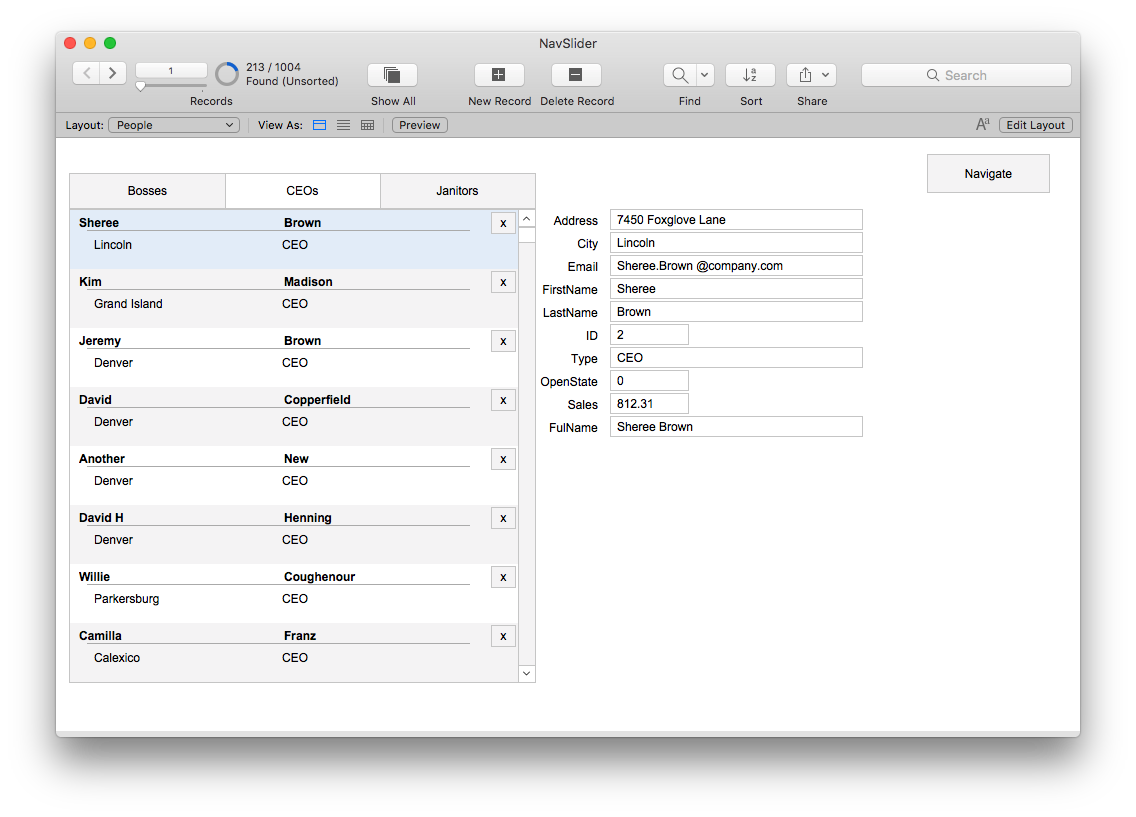Remove Willie Coughenour row with x
1136x817 pixels.
pos(503,577)
